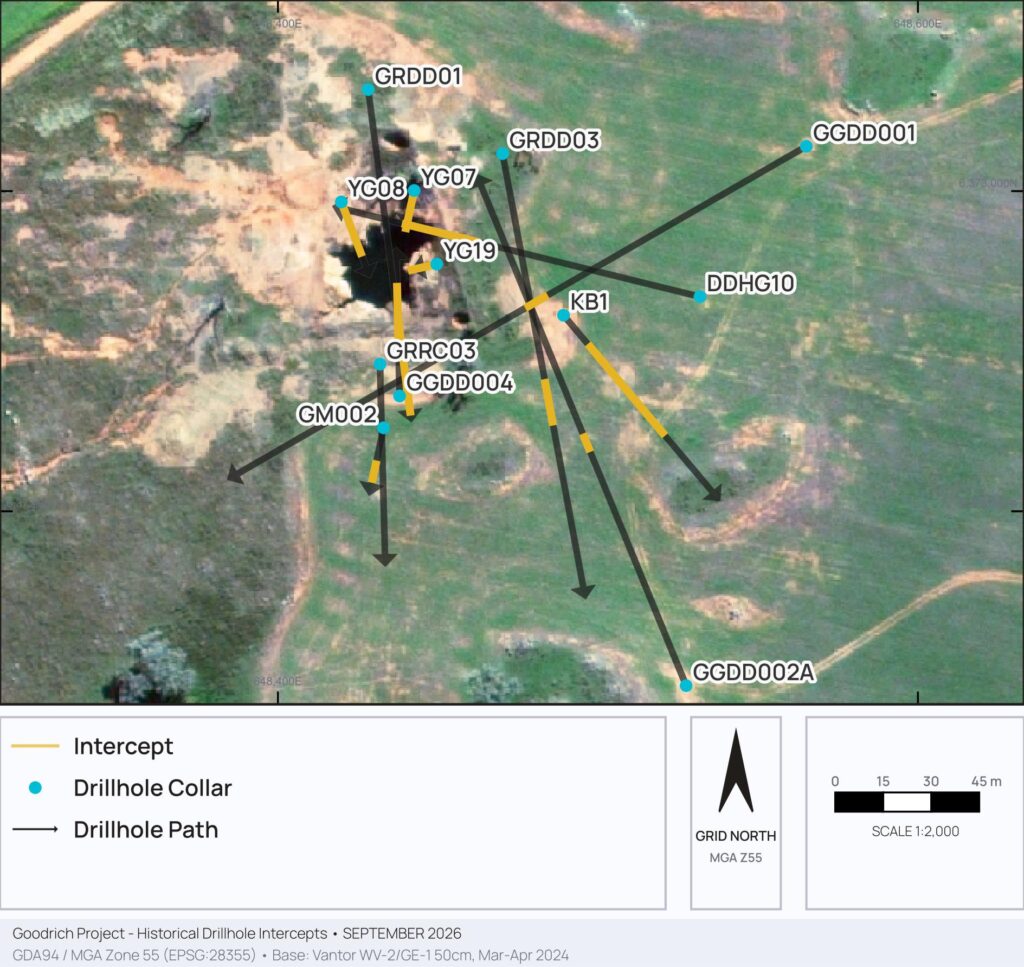Click the GRDD01 label text
Viewport: 1024px width, 967px height.
(418, 76)
